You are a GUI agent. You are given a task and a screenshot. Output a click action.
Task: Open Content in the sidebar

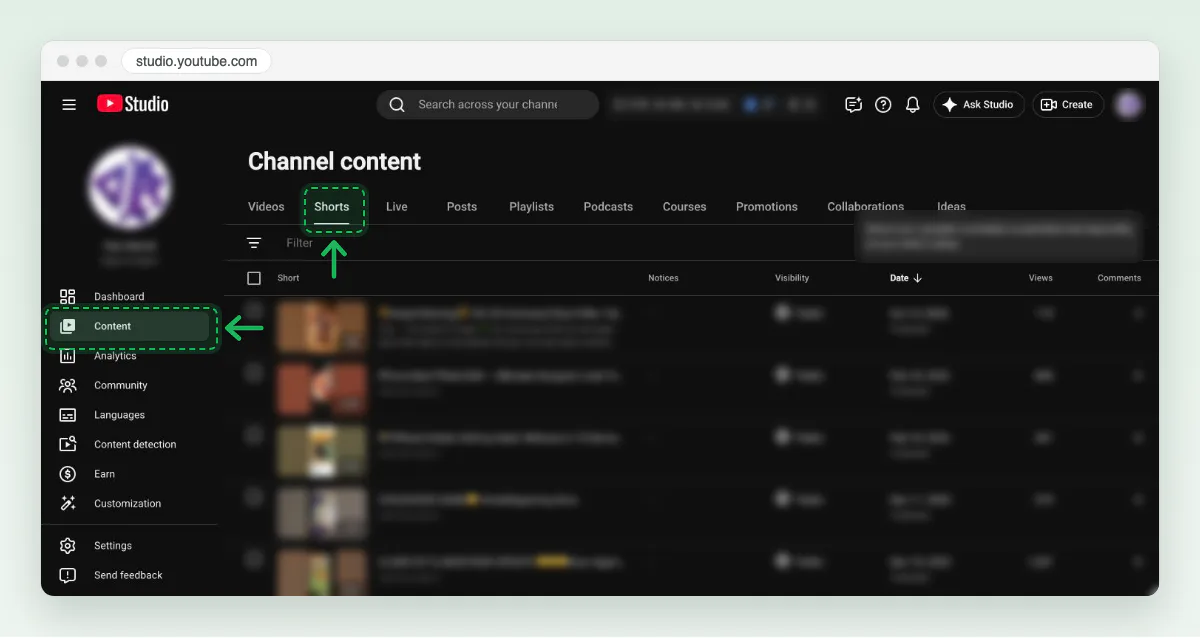tap(130, 326)
